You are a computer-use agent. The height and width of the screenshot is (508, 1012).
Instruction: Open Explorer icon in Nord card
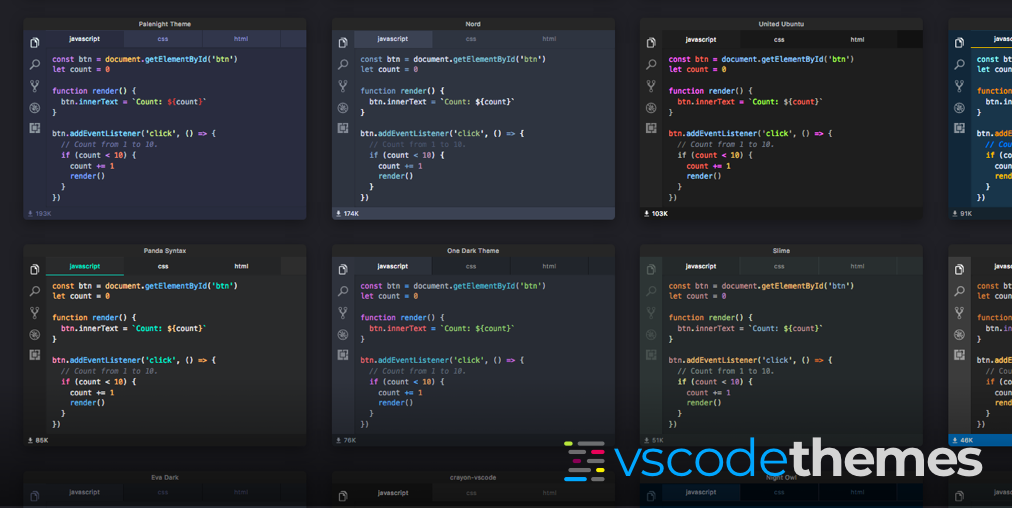click(343, 43)
